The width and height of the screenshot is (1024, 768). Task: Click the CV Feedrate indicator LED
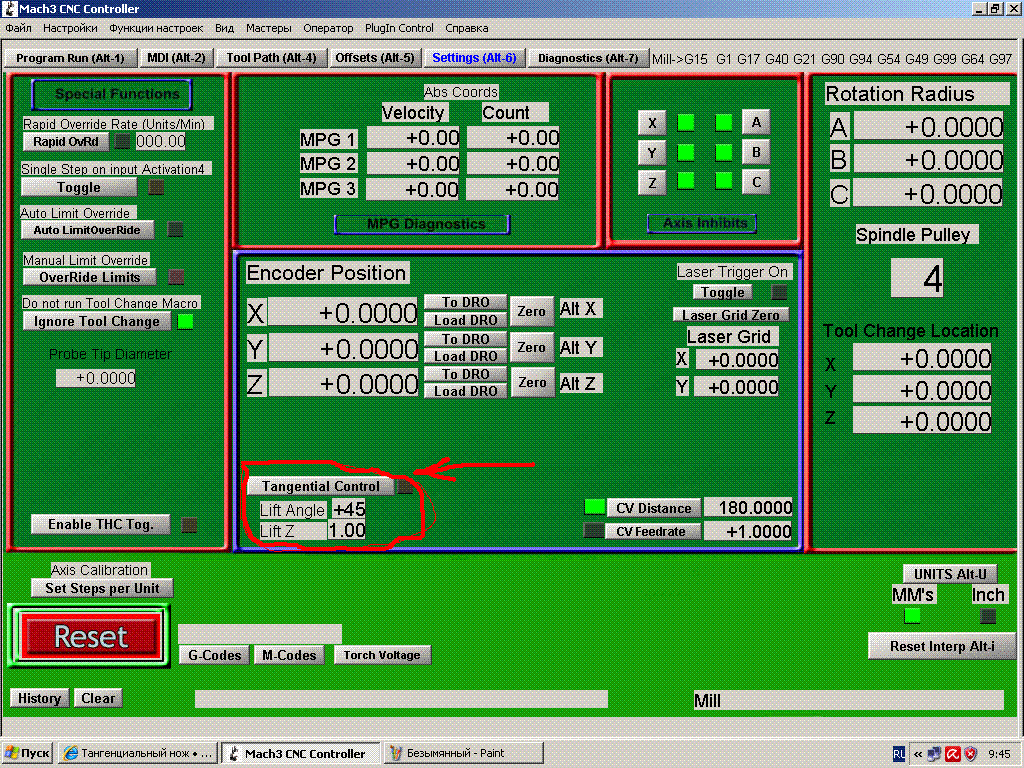tap(594, 530)
